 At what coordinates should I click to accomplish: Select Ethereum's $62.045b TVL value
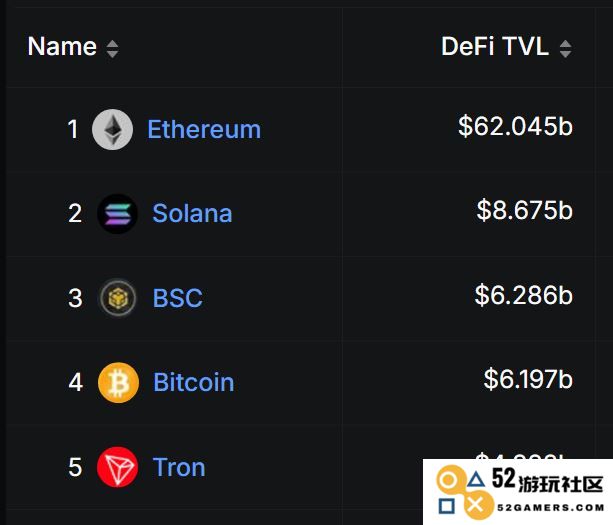(x=515, y=126)
